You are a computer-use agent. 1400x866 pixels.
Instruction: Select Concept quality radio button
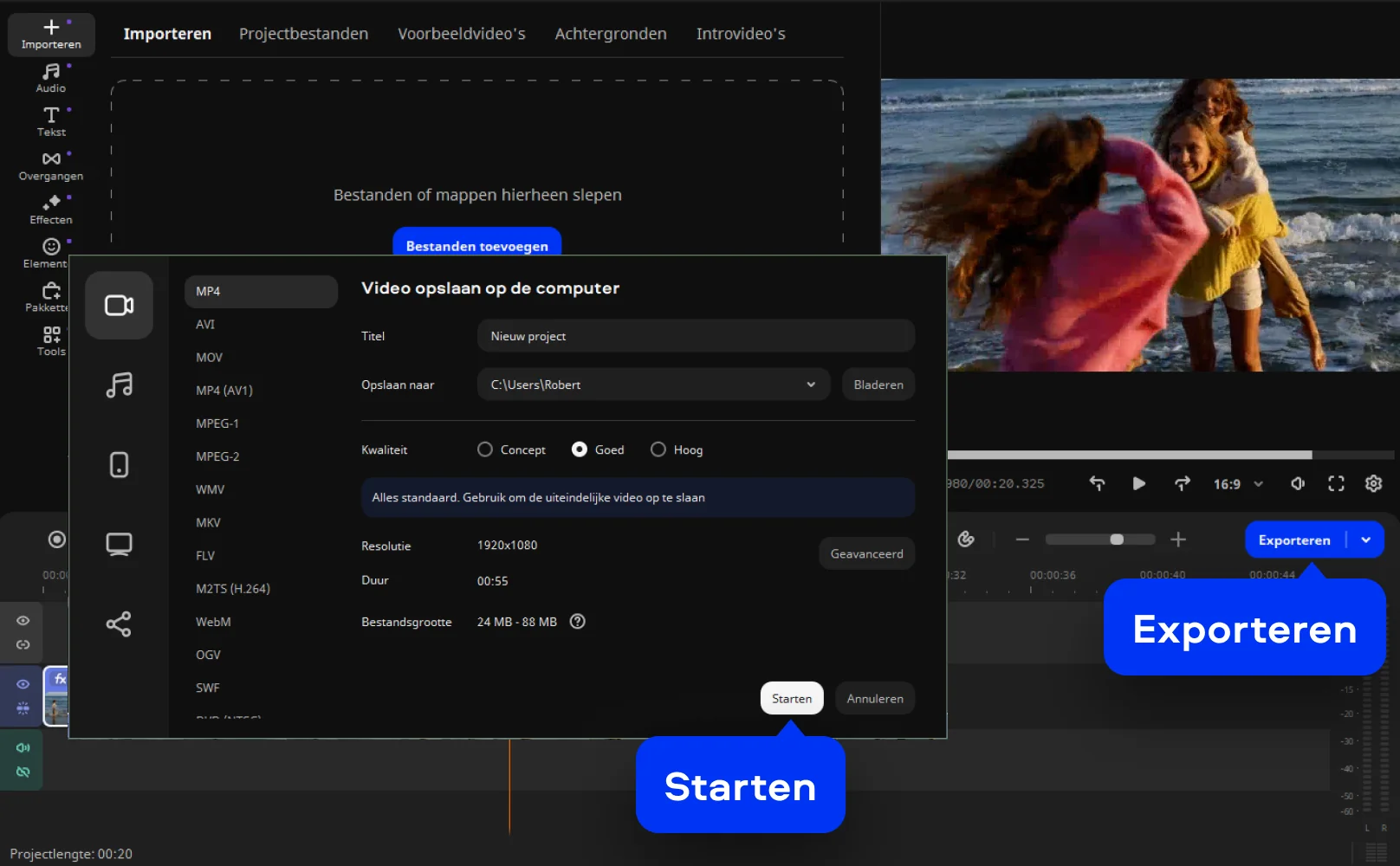click(485, 449)
